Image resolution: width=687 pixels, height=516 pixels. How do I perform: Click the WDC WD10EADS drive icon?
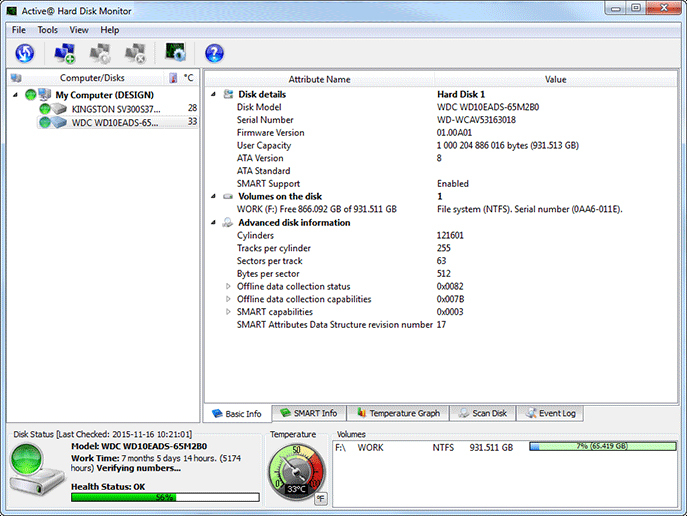[x=59, y=122]
